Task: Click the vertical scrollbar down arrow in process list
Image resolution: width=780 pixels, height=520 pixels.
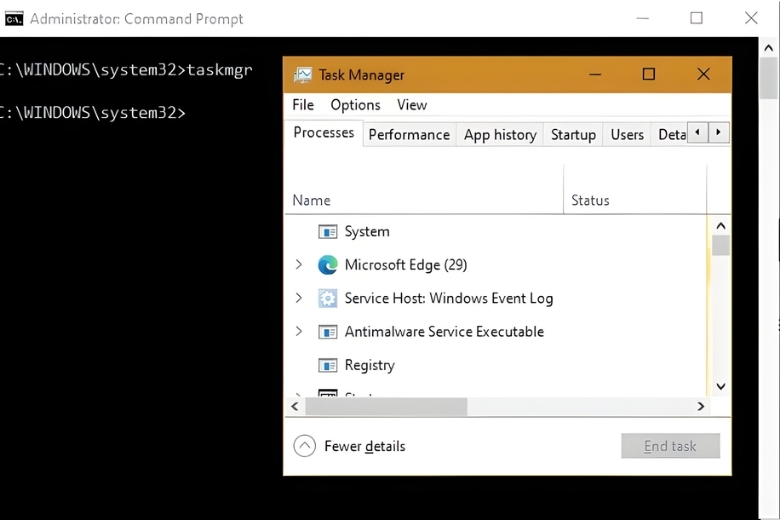Action: [x=721, y=386]
